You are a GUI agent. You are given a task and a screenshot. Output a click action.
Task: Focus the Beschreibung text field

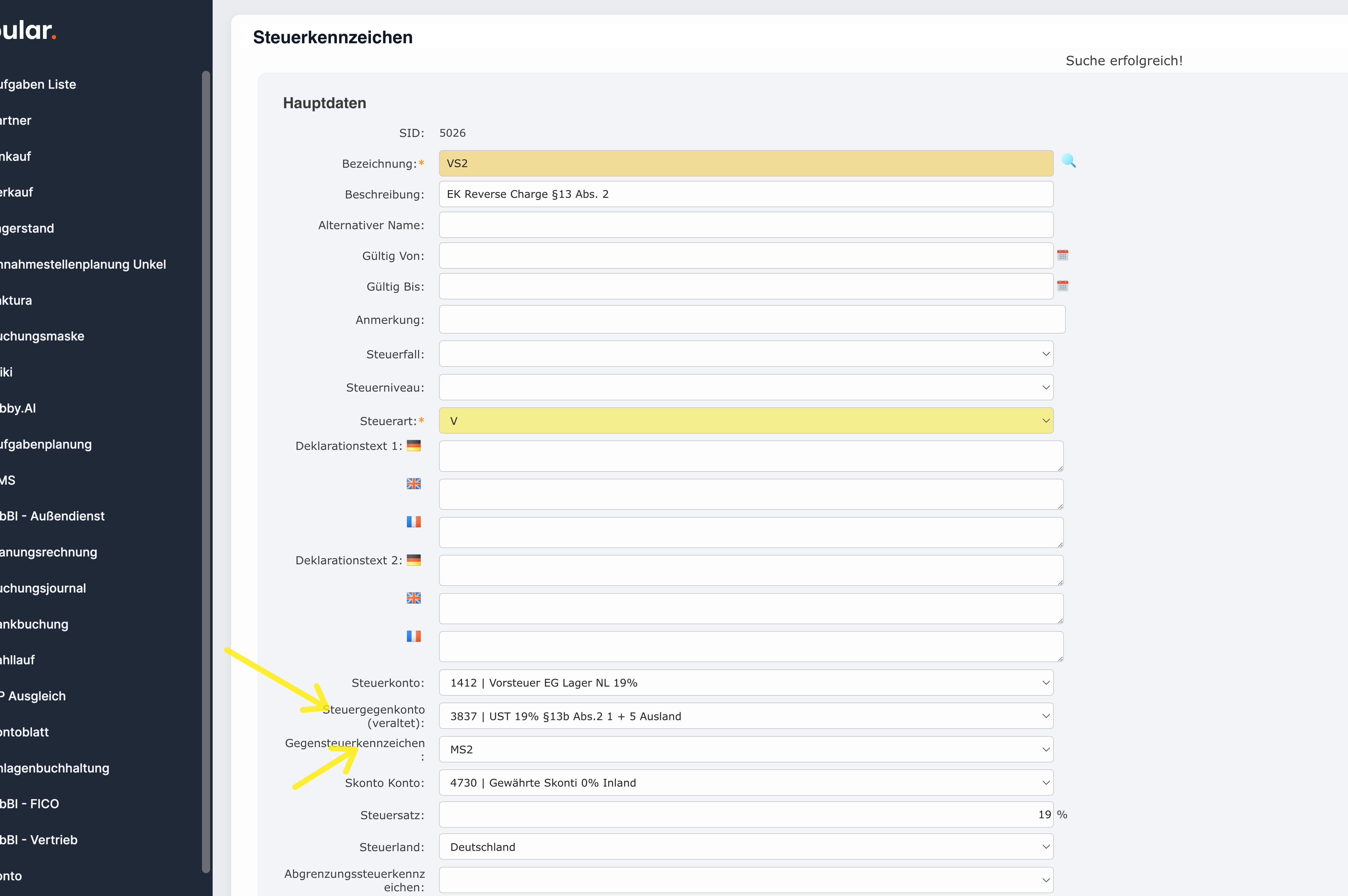click(746, 194)
